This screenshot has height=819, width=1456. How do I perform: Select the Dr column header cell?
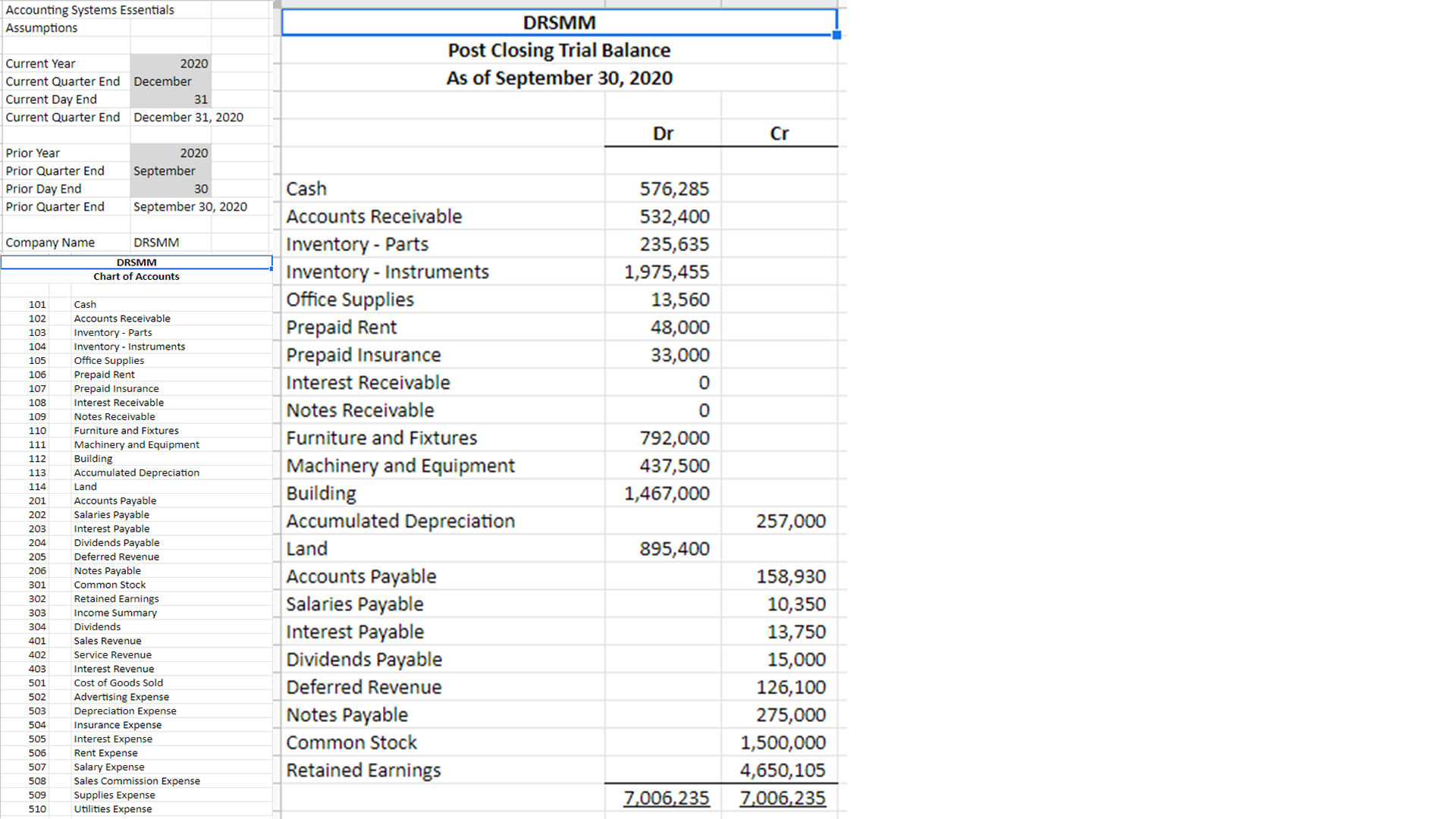point(663,133)
